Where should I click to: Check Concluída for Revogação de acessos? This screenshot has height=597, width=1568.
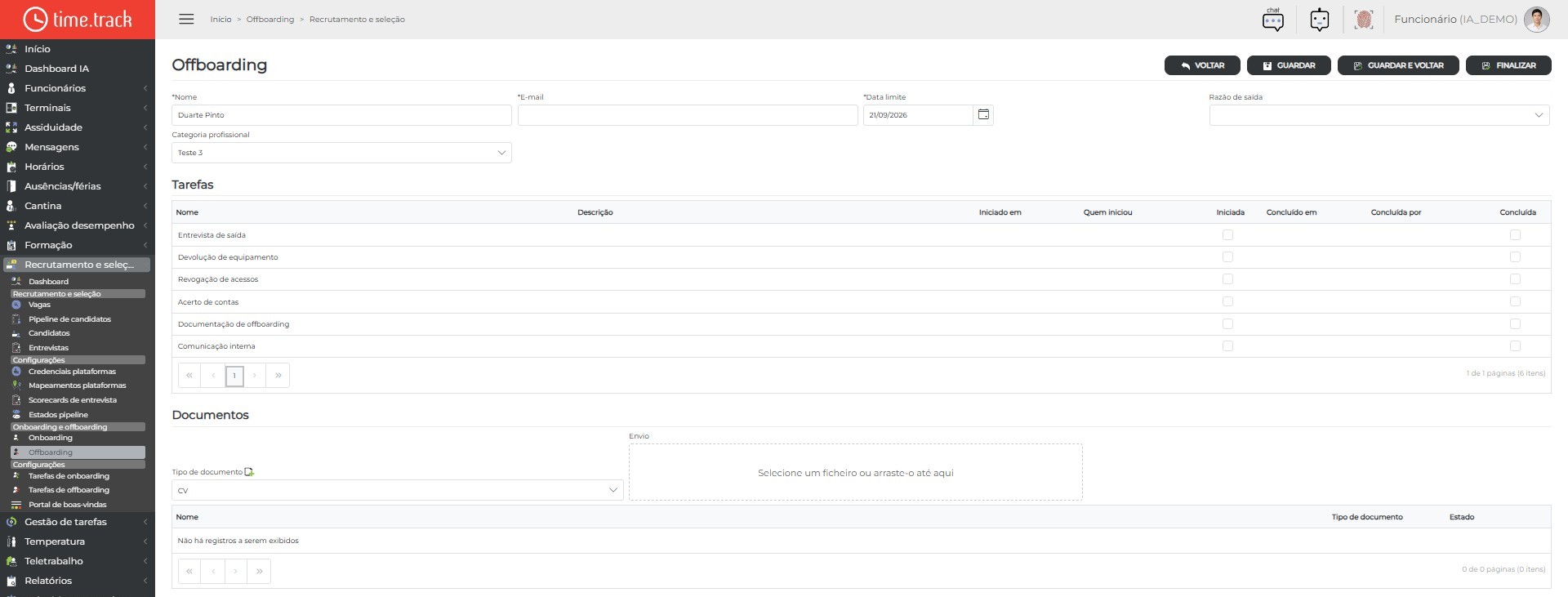1515,279
